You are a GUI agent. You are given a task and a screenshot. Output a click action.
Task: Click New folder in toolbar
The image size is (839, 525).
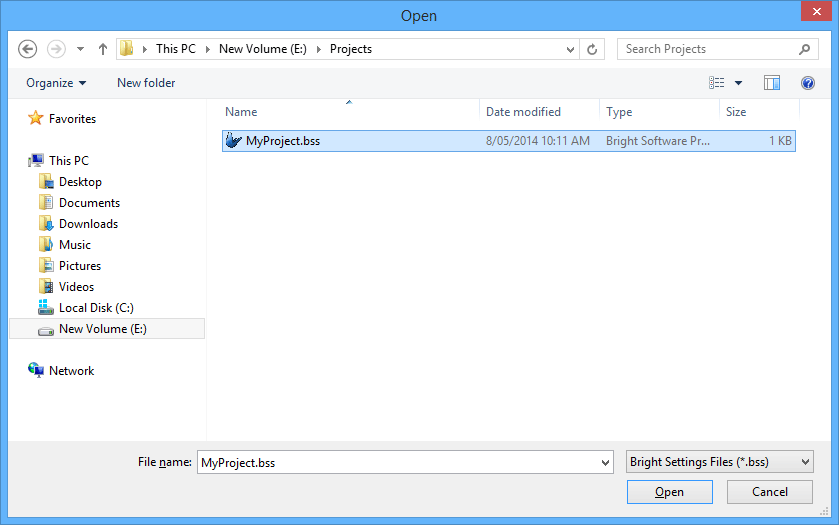[146, 83]
